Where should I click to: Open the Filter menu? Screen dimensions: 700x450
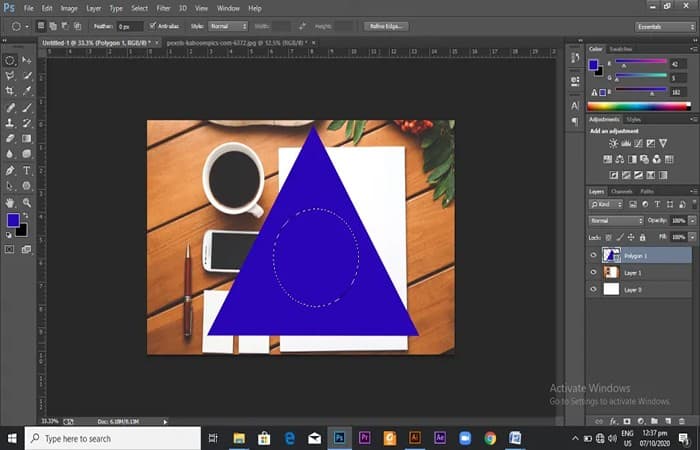pos(163,8)
